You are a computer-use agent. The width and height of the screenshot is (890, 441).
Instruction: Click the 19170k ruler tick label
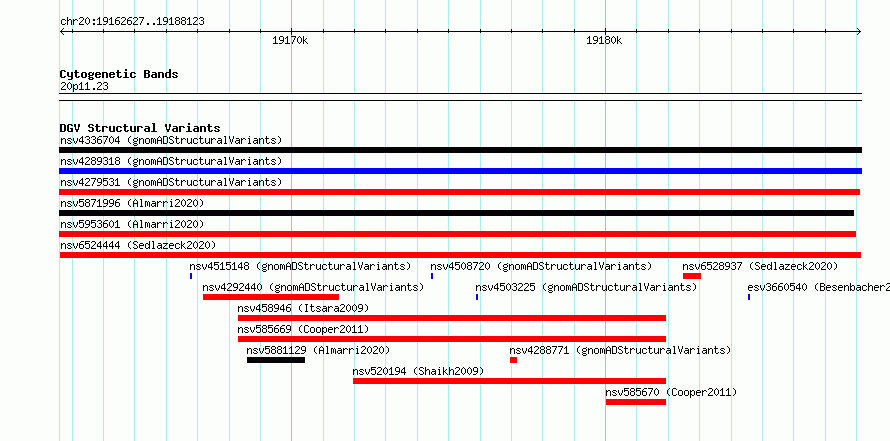coord(290,40)
